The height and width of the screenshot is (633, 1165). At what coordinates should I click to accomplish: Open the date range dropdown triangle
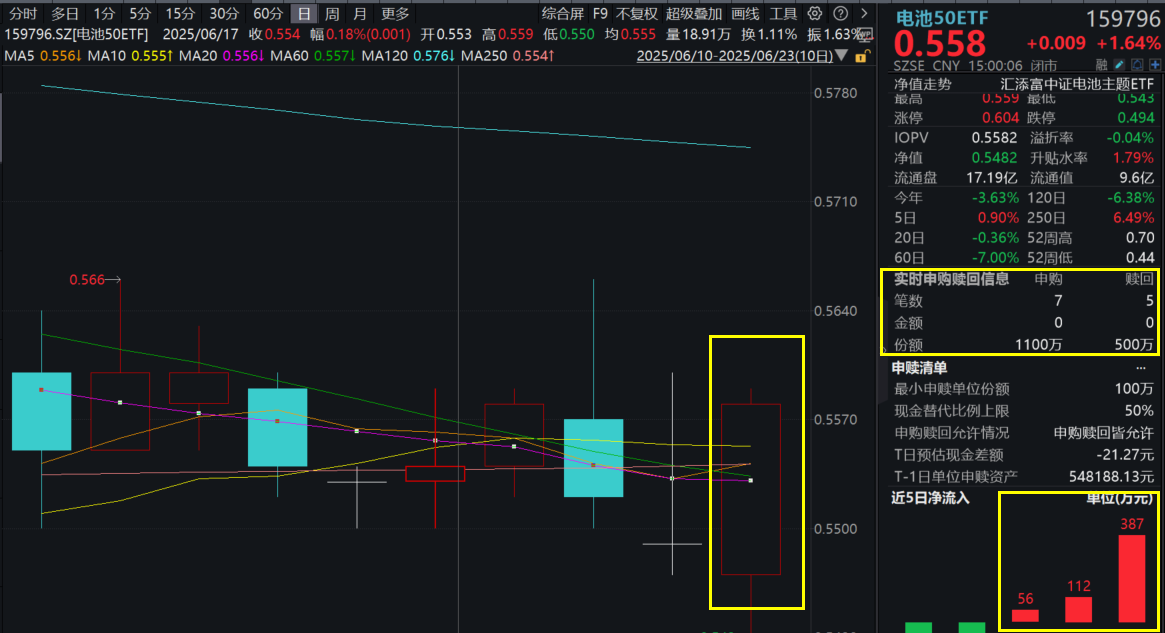[x=841, y=55]
